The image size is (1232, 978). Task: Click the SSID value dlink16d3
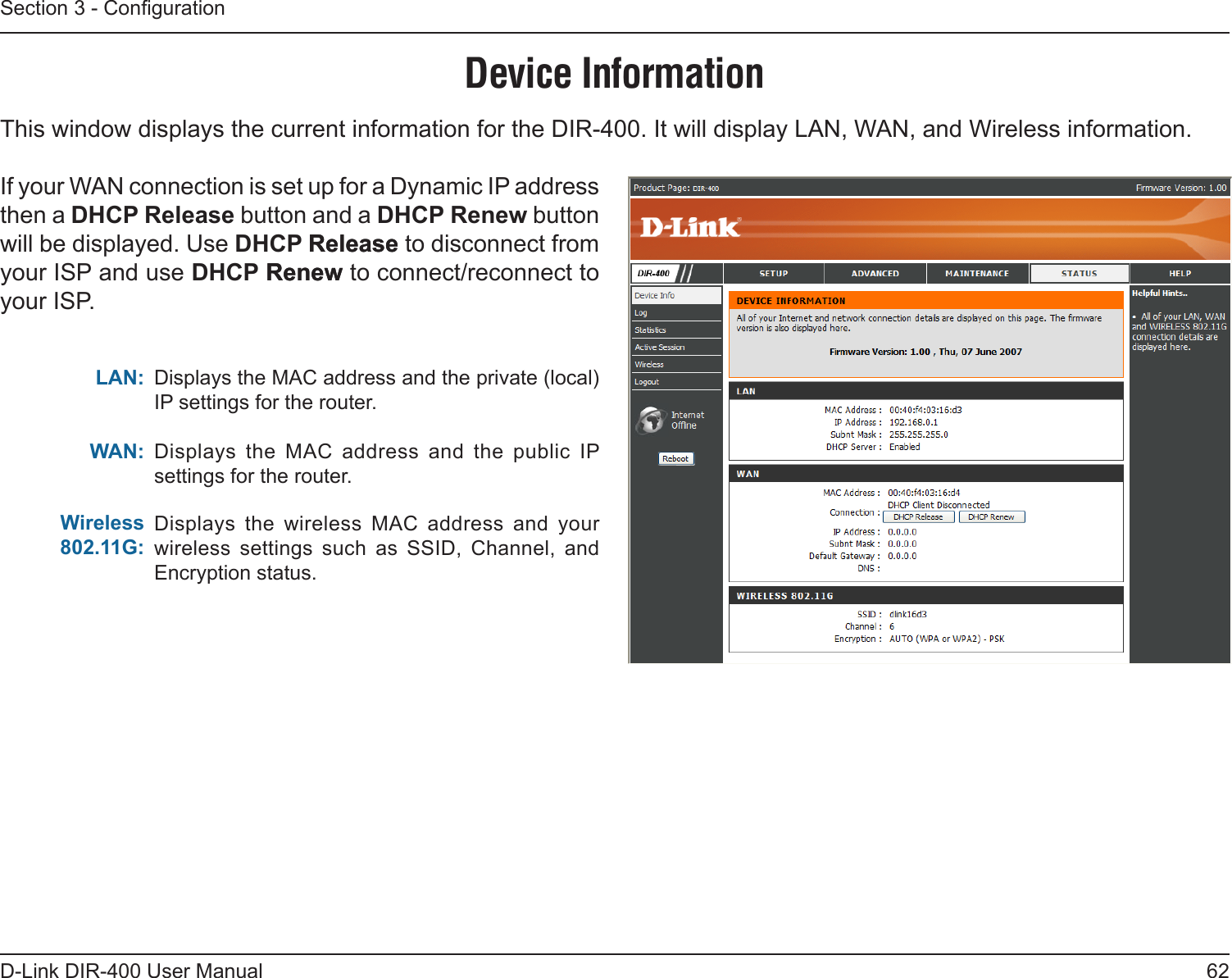(907, 614)
